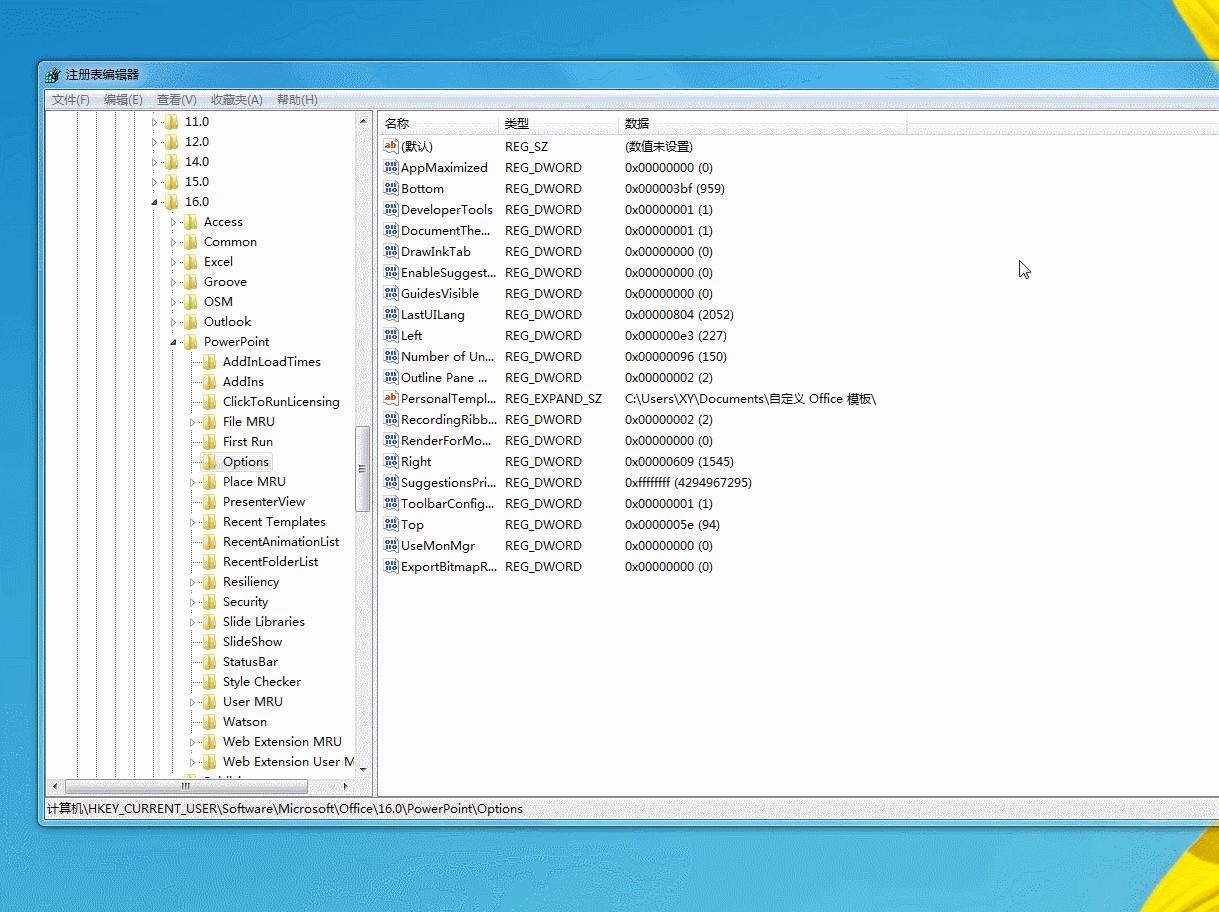Select the ClickToRunLicensing key
1219x912 pixels.
[x=281, y=402]
